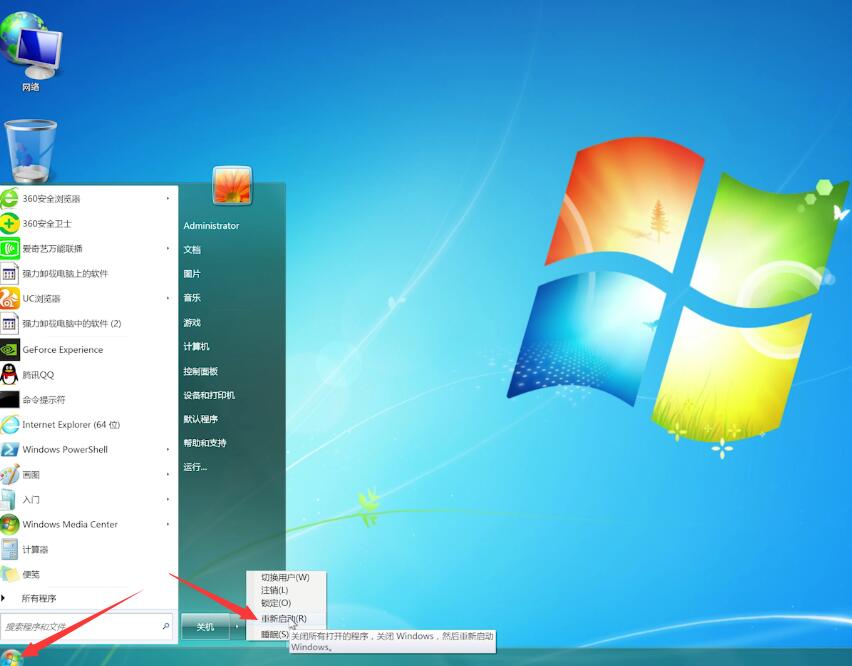Click the 入门 icon
Viewport: 852px width, 666px height.
[x=9, y=500]
